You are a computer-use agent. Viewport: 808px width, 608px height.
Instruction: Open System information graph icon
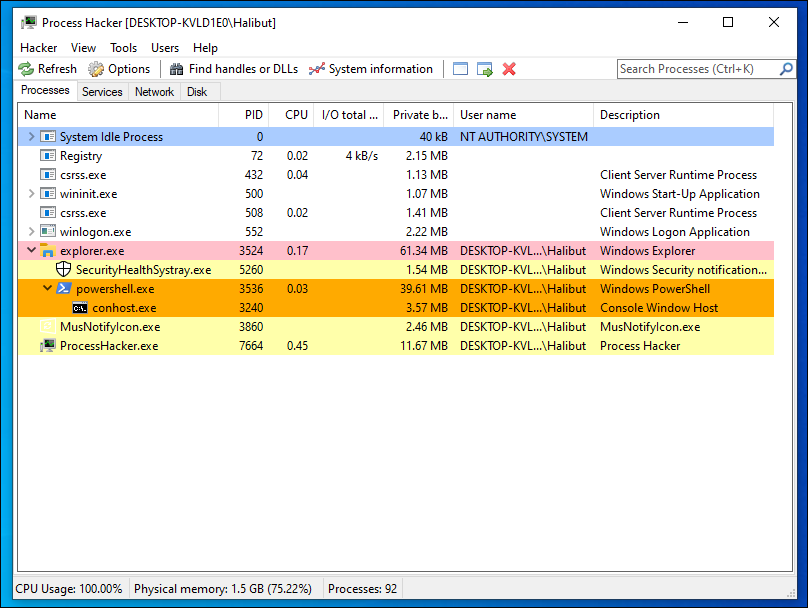pos(317,69)
